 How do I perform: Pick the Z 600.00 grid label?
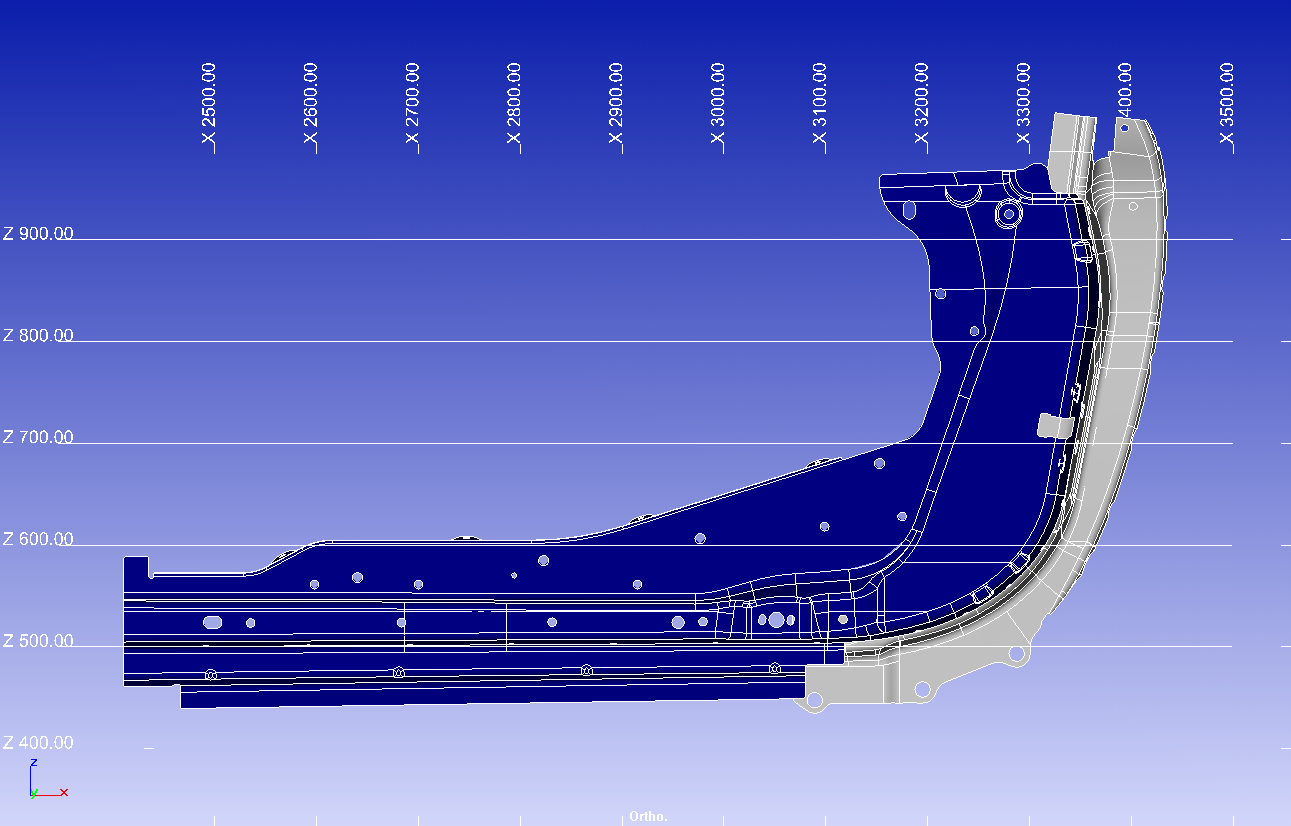[38, 540]
